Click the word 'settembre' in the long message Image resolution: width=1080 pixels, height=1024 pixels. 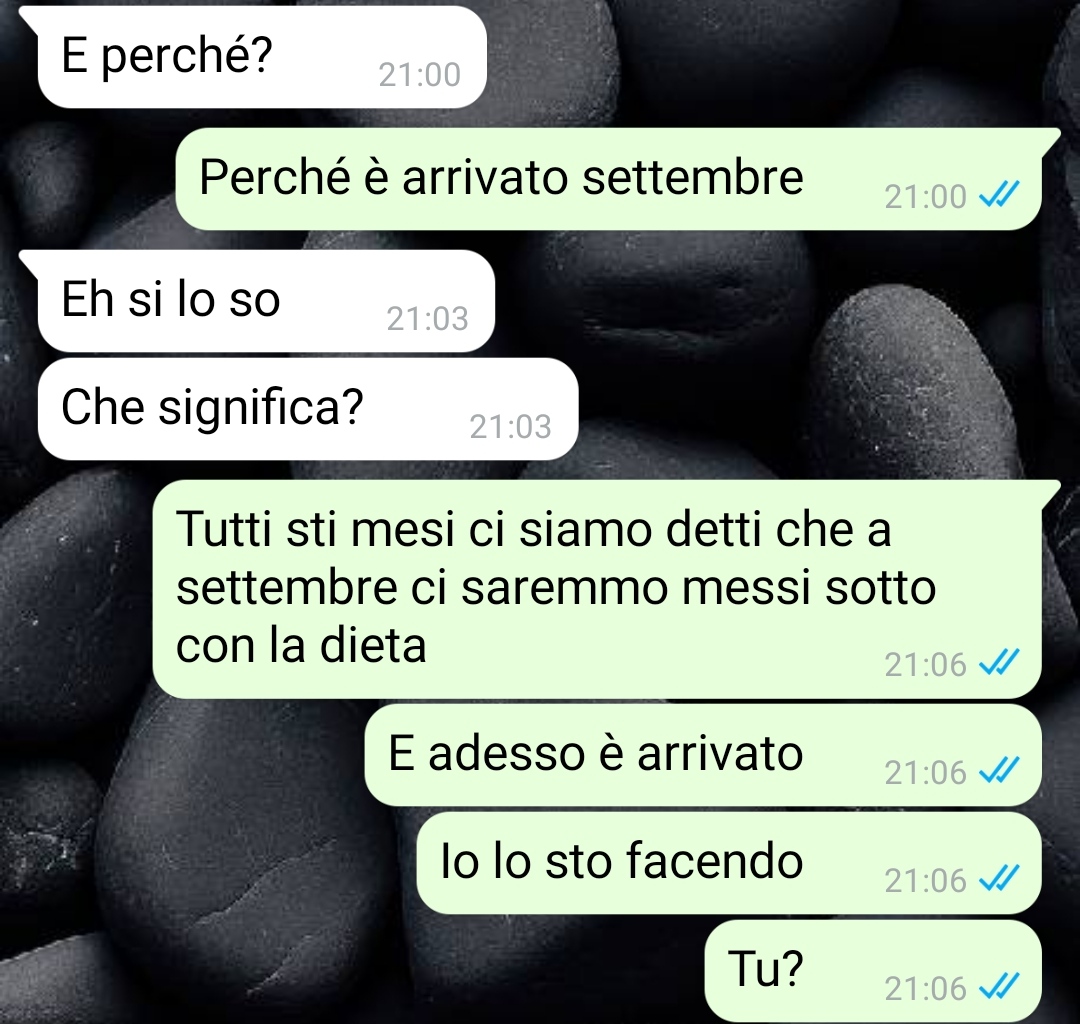[x=287, y=589]
